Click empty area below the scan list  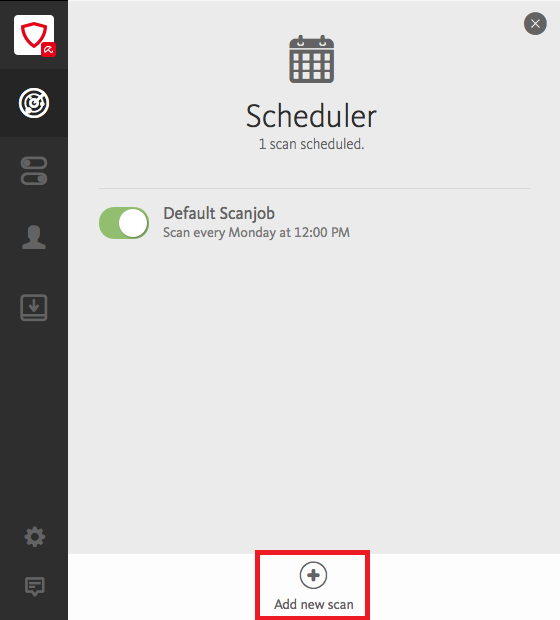314,395
